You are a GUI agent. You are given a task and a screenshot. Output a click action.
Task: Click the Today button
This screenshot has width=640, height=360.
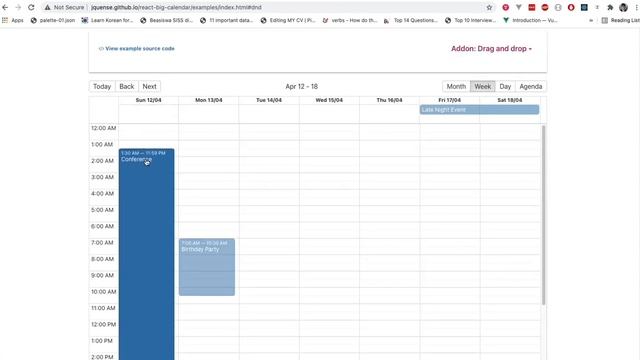tap(102, 87)
